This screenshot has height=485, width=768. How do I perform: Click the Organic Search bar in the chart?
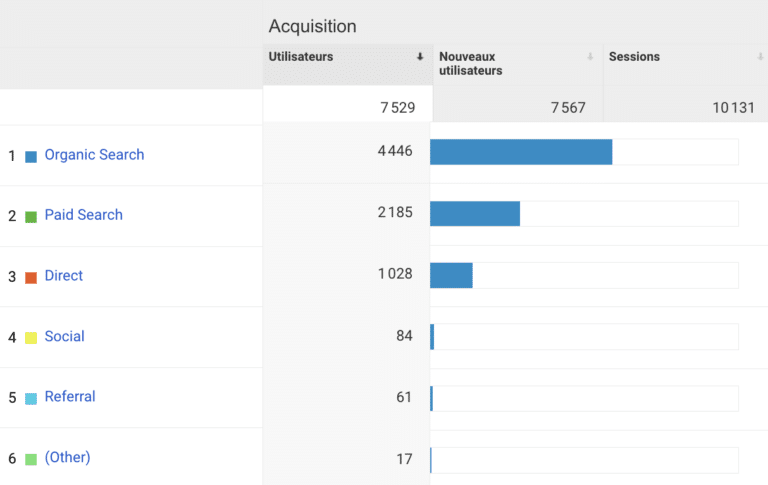click(520, 152)
